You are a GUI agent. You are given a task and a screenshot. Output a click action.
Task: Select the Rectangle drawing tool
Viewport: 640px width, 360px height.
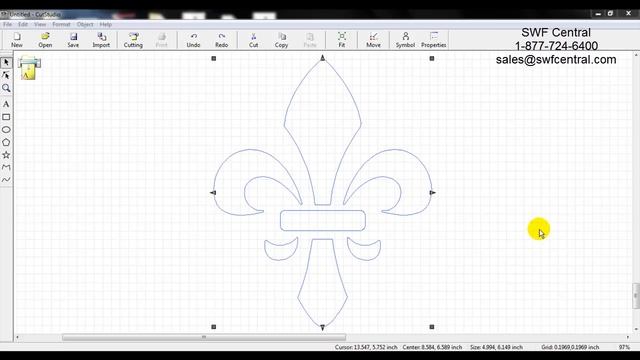coord(6,117)
